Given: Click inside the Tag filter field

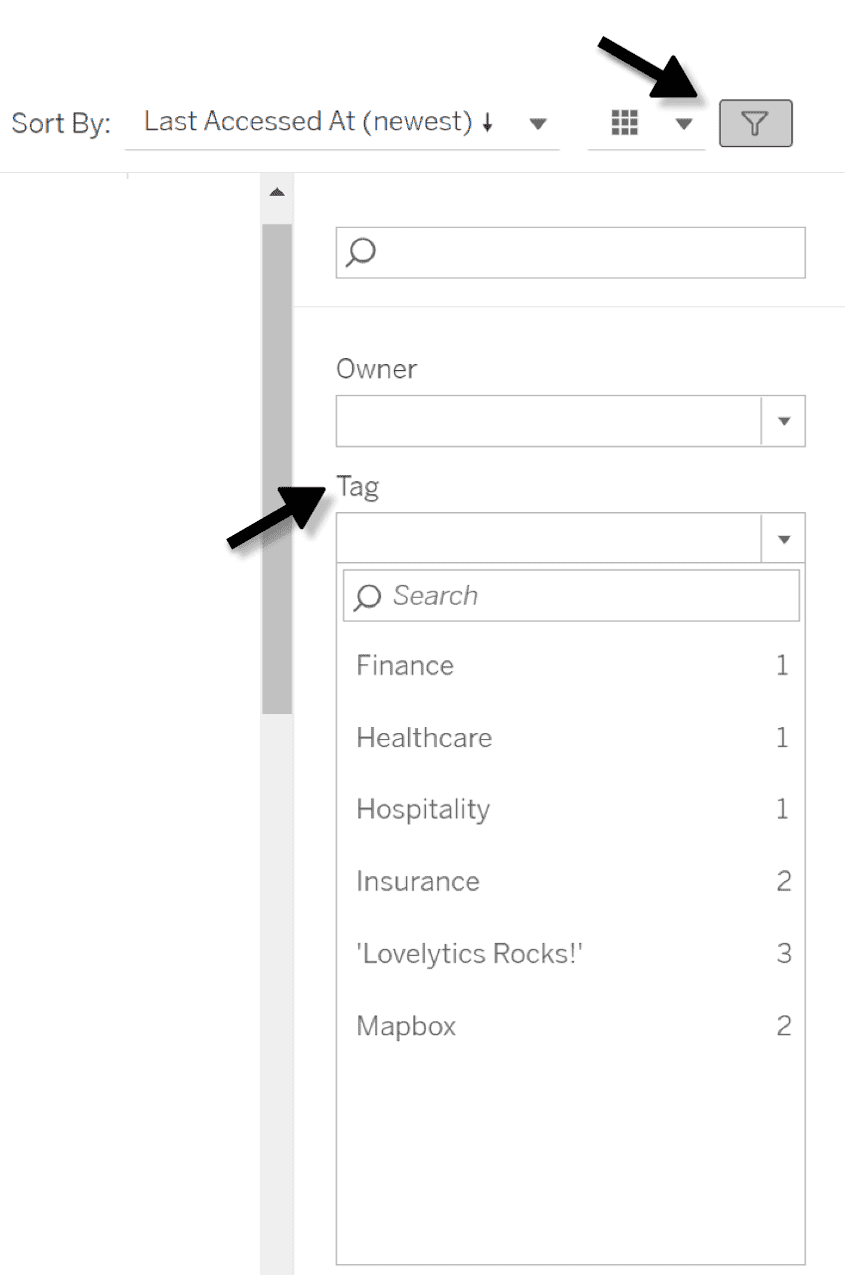Looking at the screenshot, I should [548, 539].
